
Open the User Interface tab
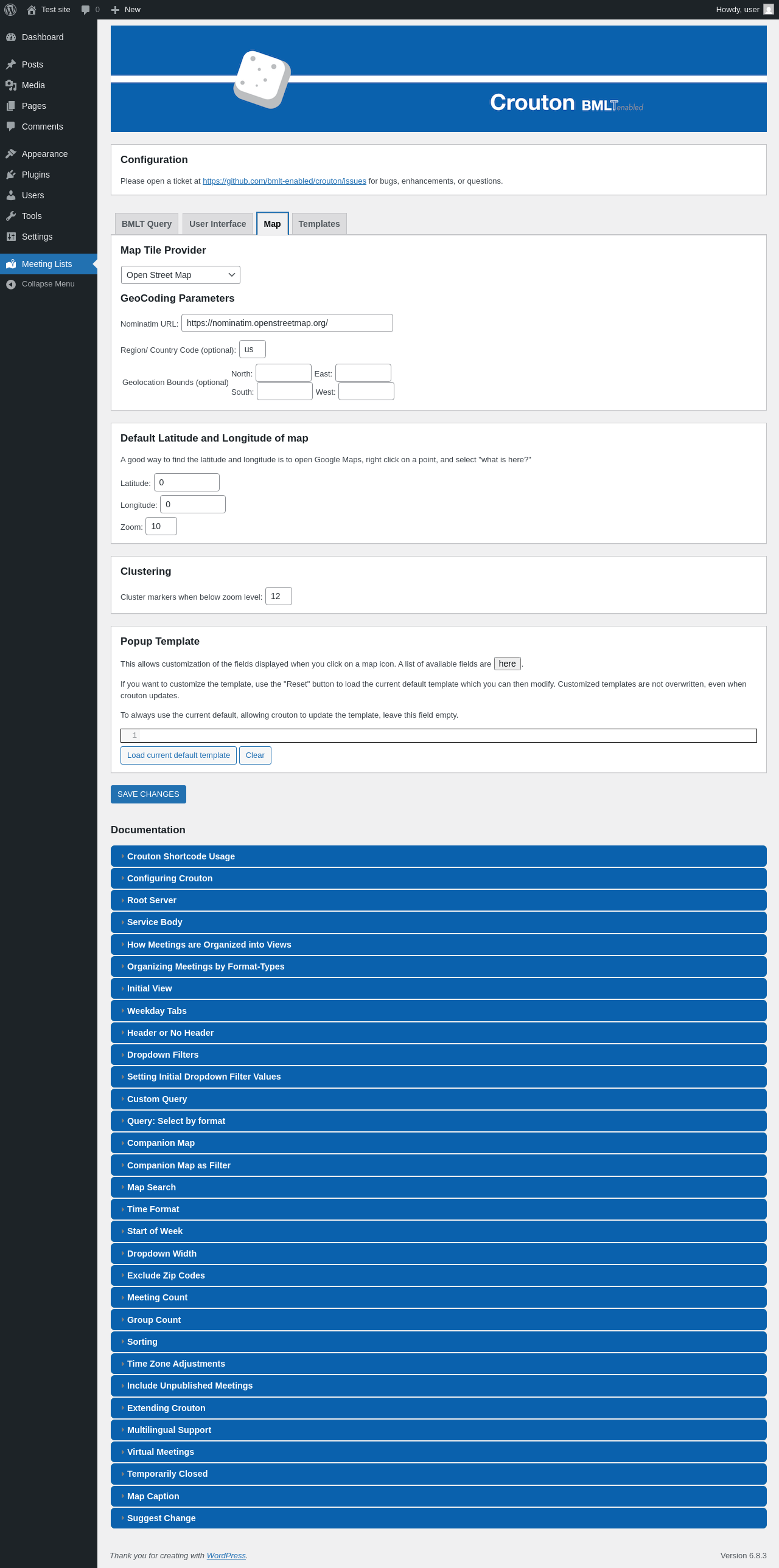(217, 224)
